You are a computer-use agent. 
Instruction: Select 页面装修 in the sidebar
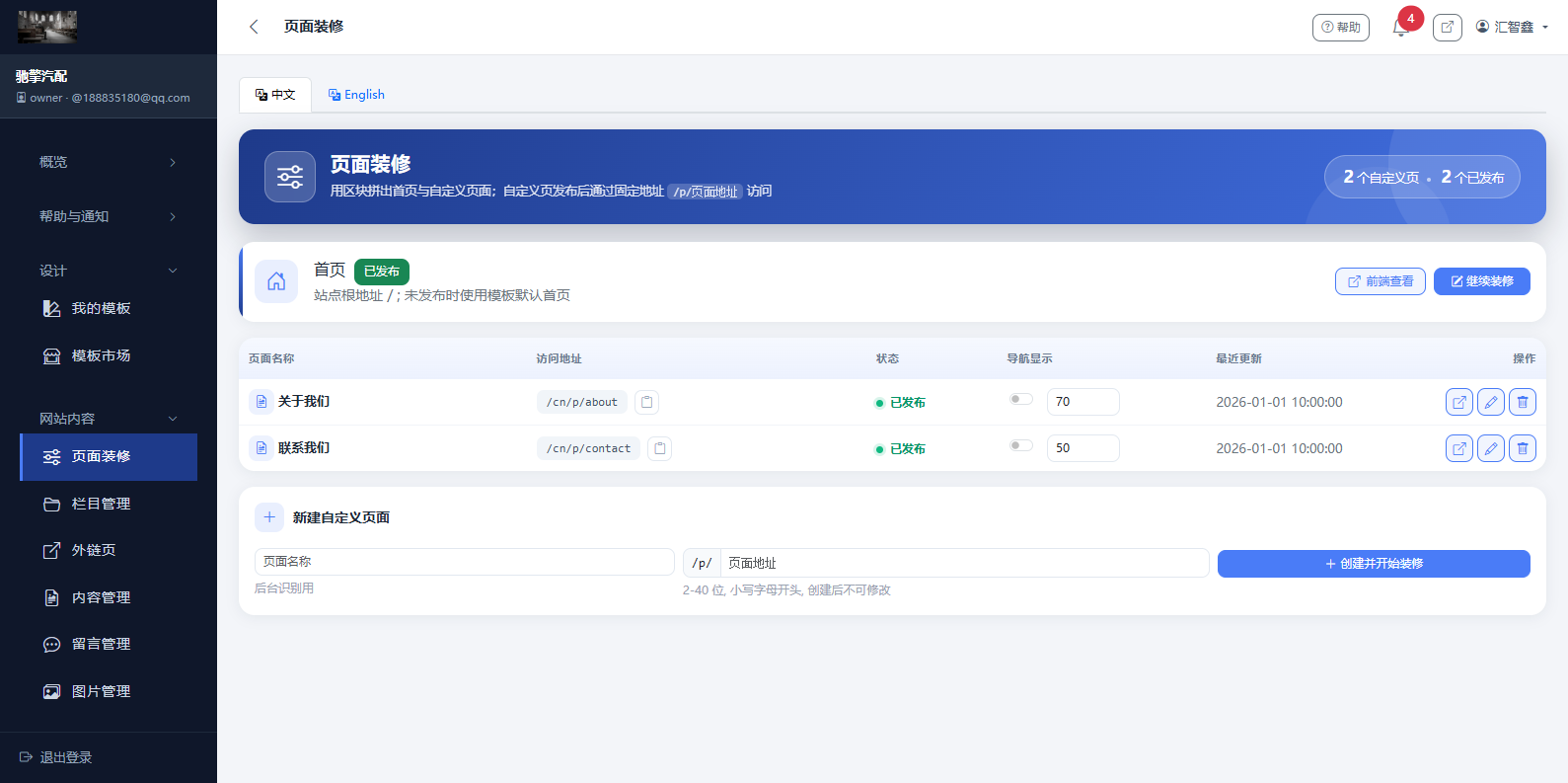click(x=109, y=457)
